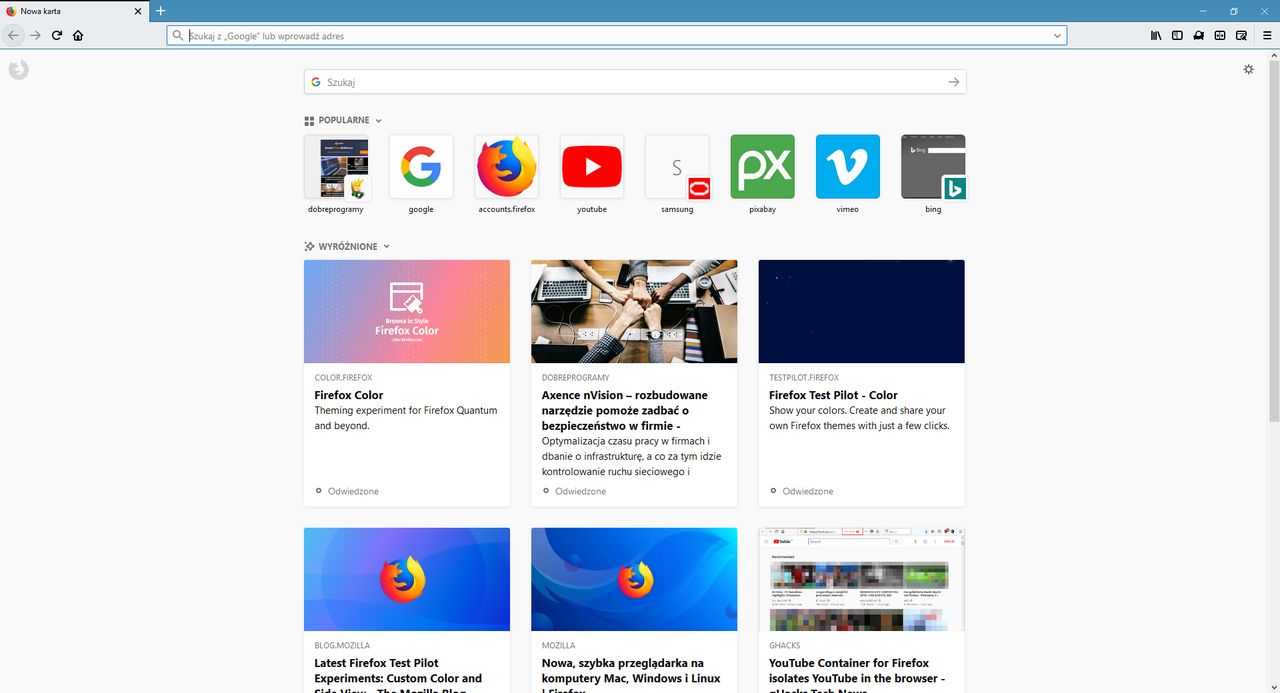Click the GHACKS YouTube screenshot thumbnail
Viewport: 1280px width, 693px height.
point(862,579)
